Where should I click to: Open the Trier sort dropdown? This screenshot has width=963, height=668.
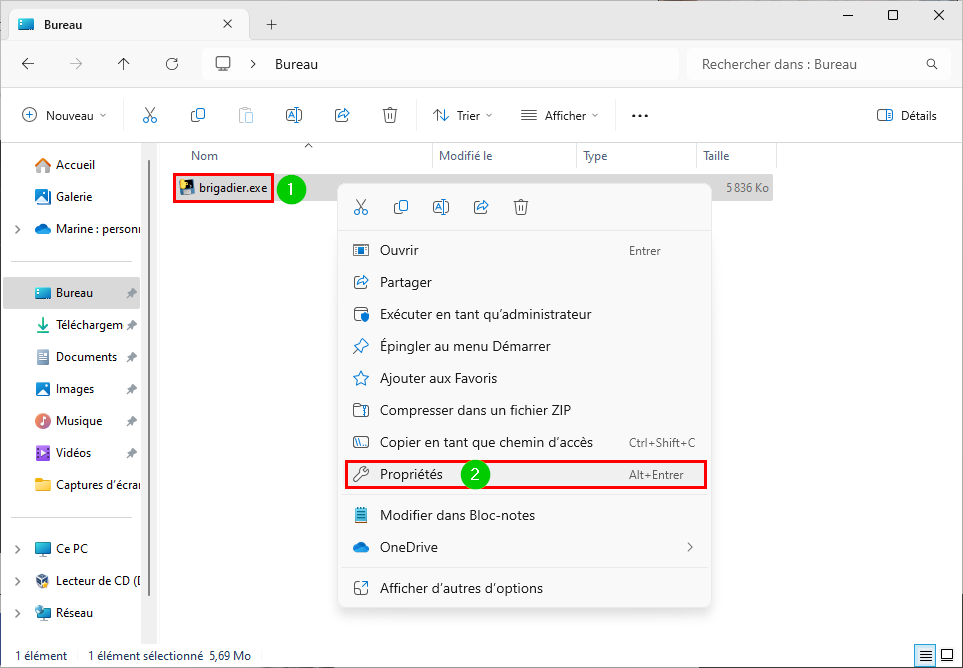pos(462,115)
